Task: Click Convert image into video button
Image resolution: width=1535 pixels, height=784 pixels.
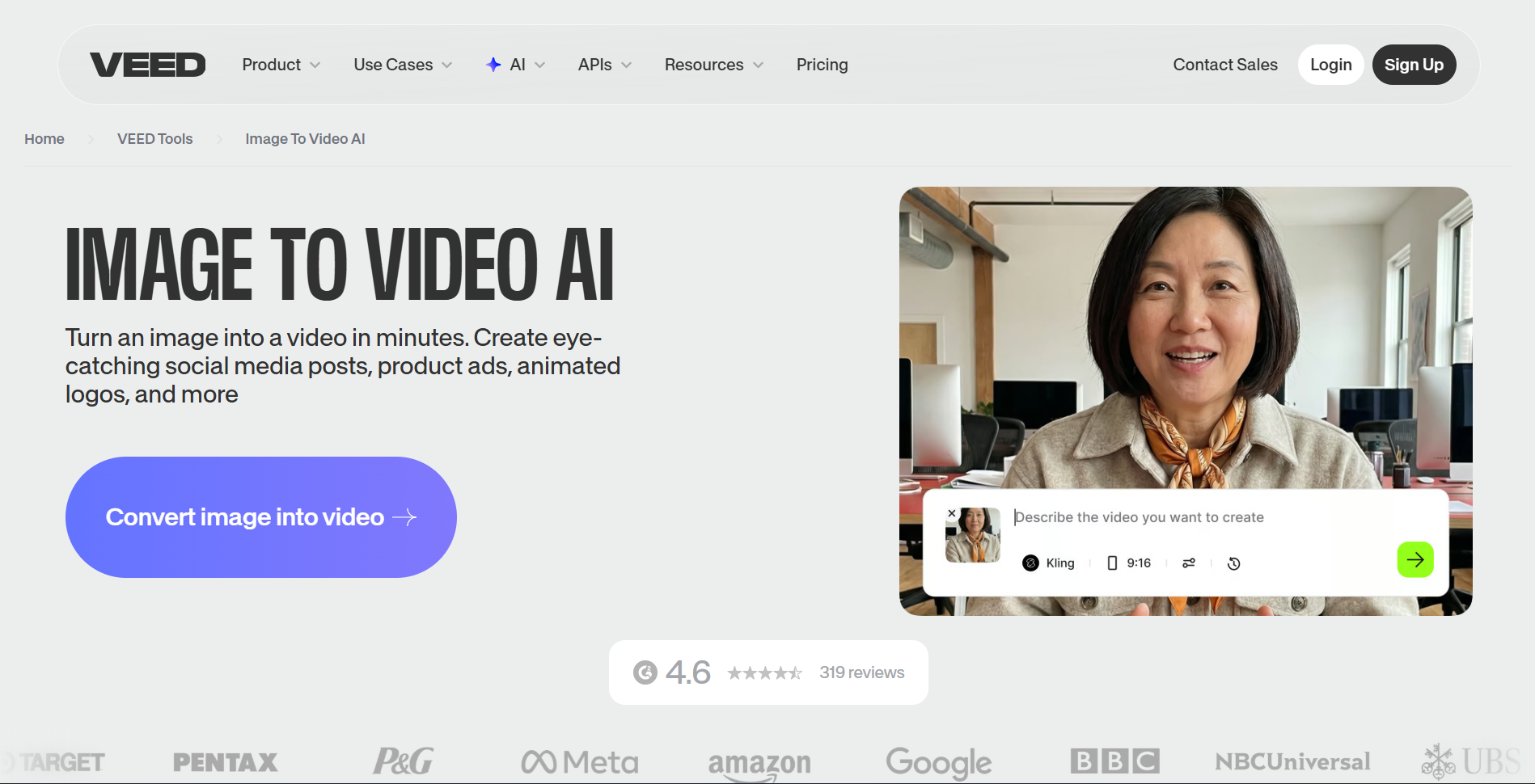Action: [x=261, y=517]
